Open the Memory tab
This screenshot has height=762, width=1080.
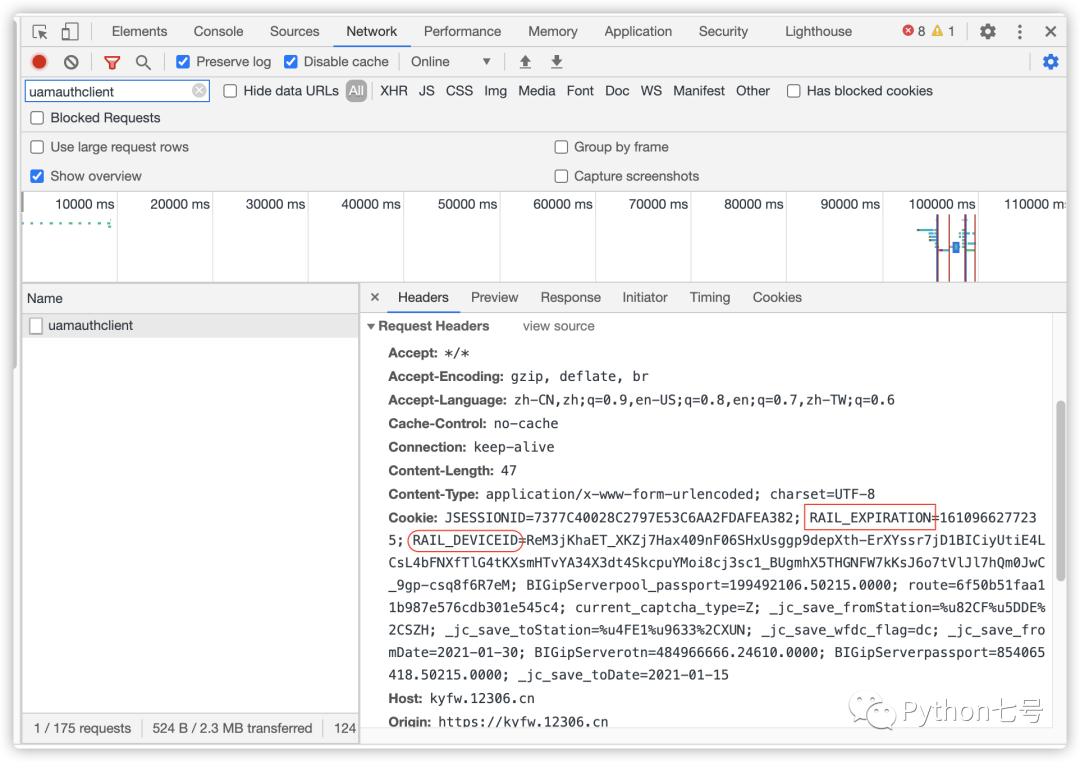552,32
